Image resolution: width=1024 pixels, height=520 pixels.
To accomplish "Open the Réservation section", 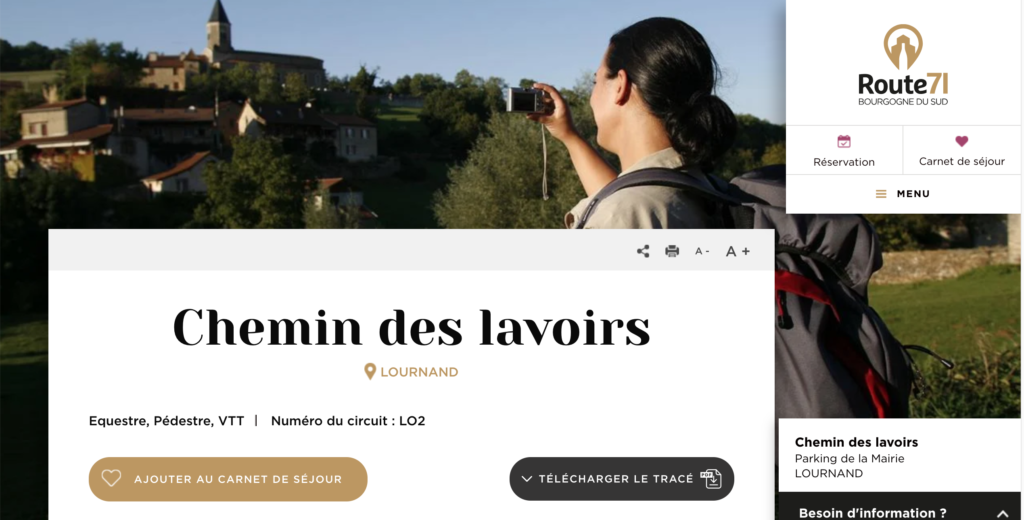I will pyautogui.click(x=844, y=150).
